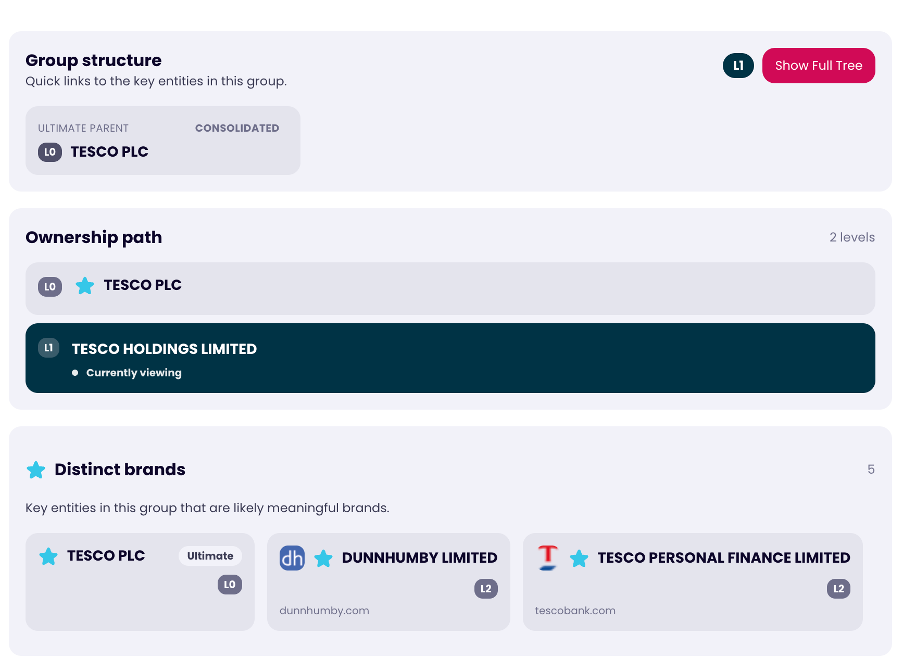Click the L1 badge beside Show Full Tree
The height and width of the screenshot is (660, 904).
(738, 66)
